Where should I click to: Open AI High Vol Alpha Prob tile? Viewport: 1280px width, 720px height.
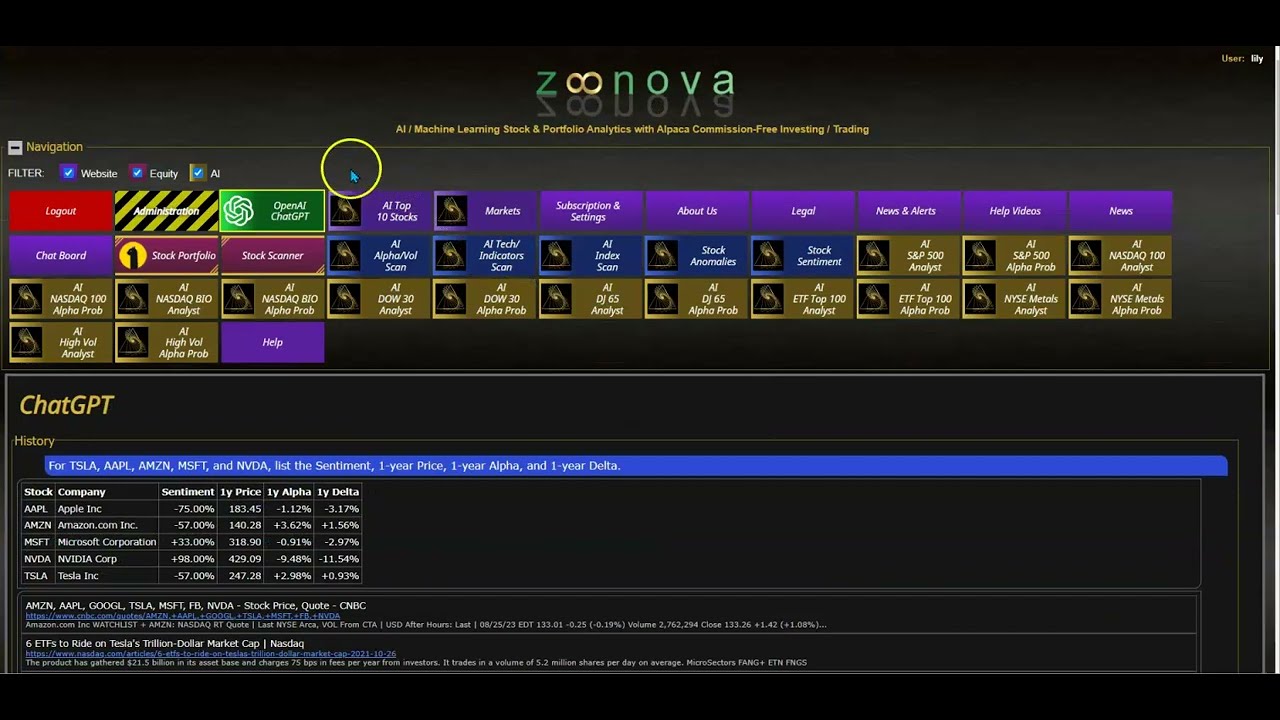coord(167,342)
